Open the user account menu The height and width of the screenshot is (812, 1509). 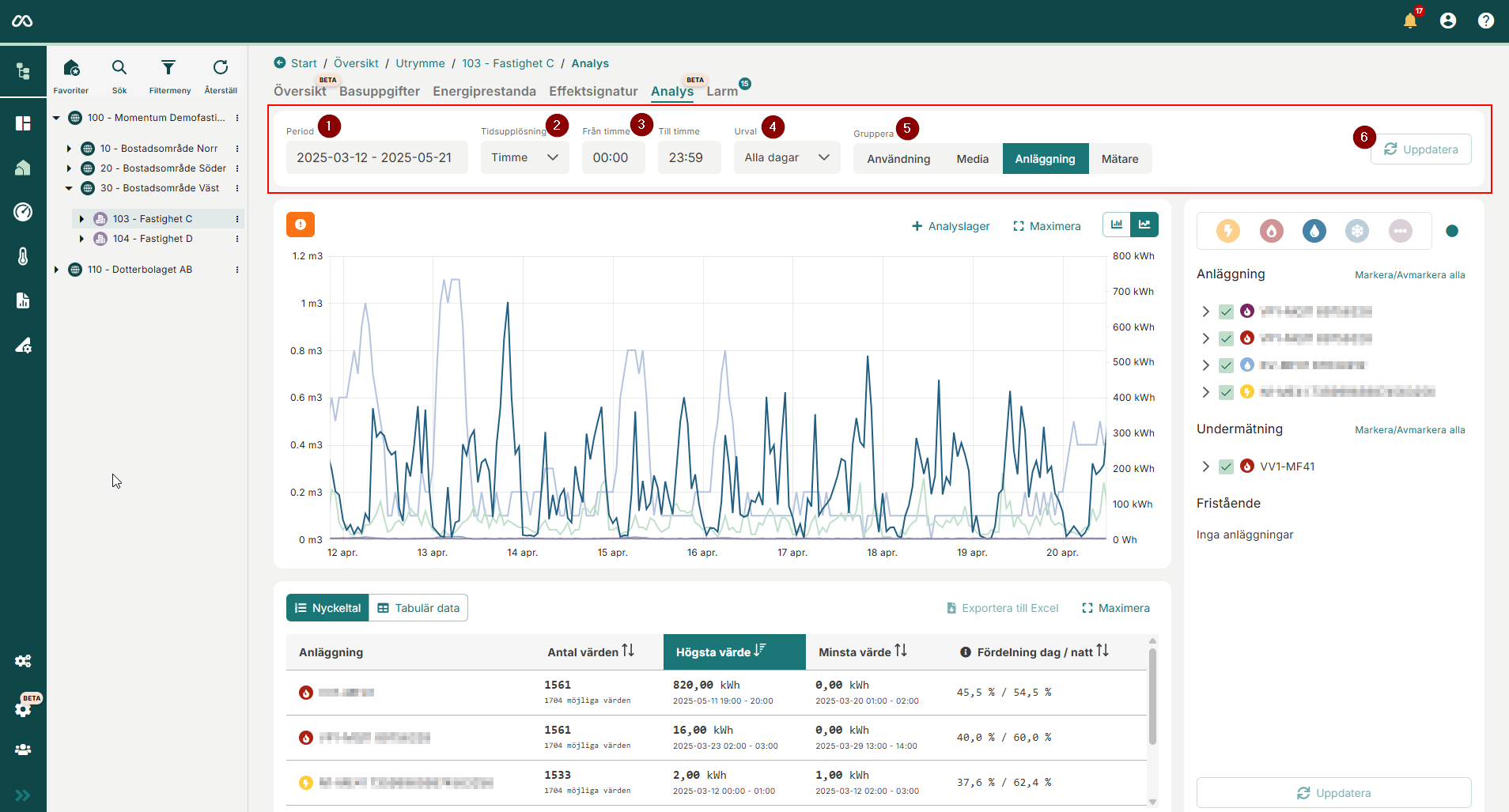[x=1448, y=21]
